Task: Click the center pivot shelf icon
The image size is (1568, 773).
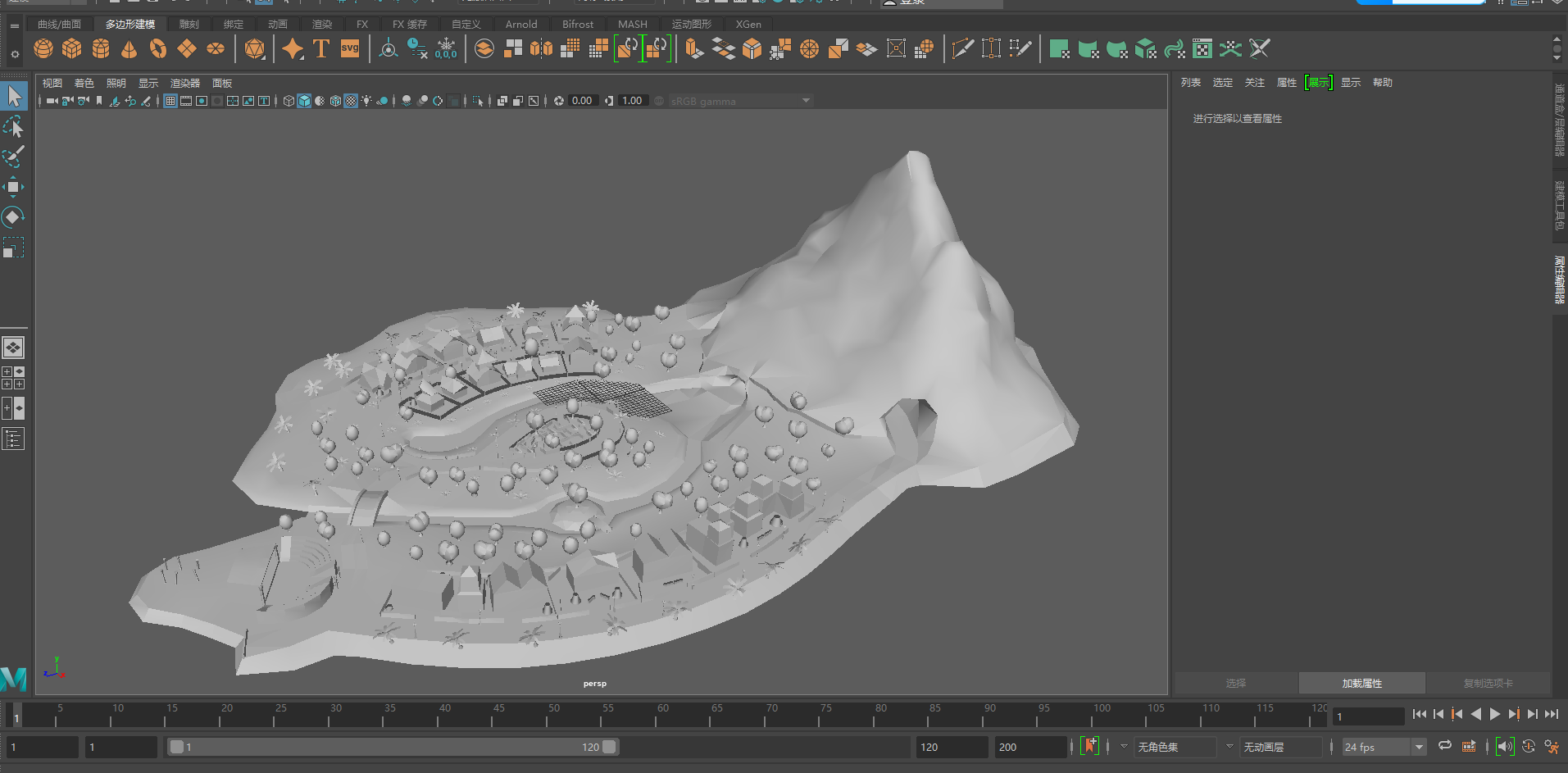Action: click(389, 49)
